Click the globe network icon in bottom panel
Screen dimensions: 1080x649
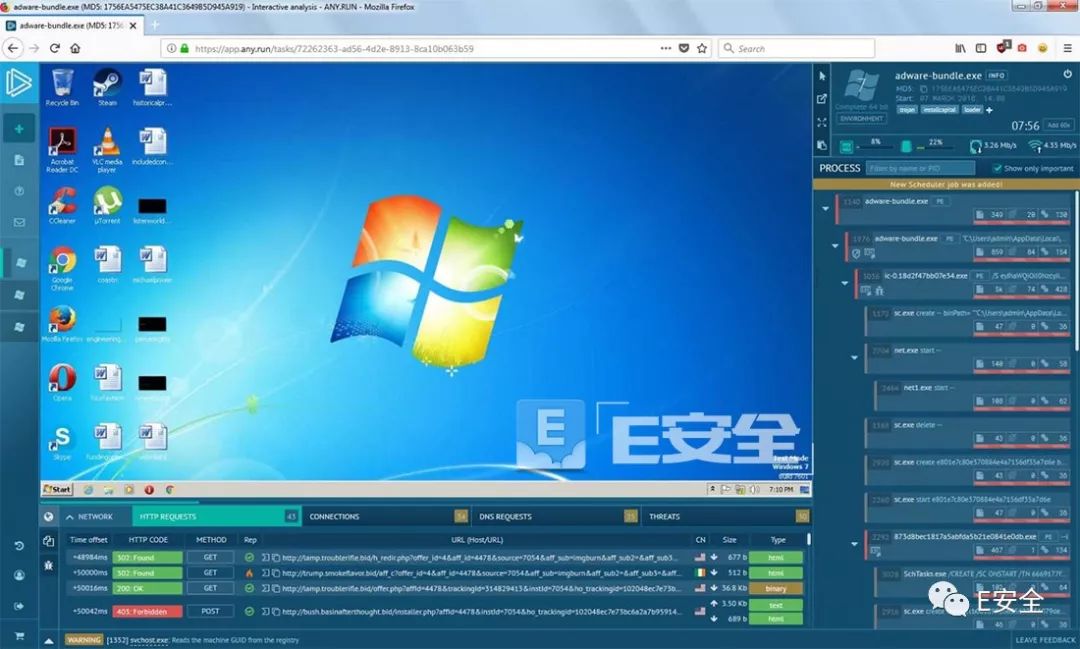click(x=48, y=517)
